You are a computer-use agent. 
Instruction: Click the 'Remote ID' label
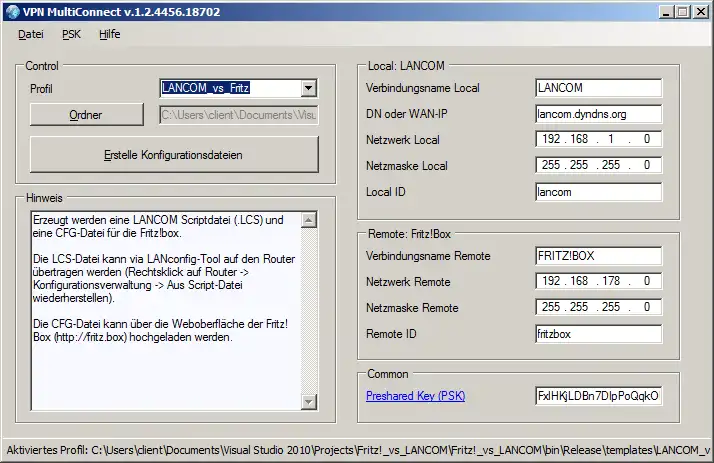point(391,334)
